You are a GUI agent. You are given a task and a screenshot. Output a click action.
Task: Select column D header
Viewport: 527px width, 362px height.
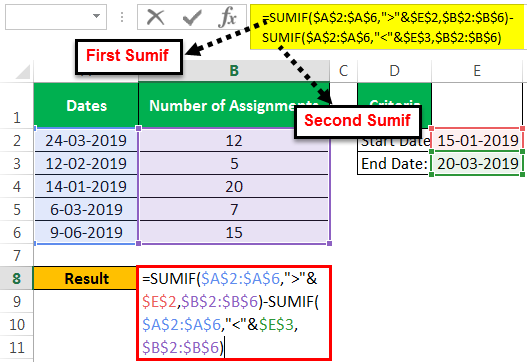(394, 71)
